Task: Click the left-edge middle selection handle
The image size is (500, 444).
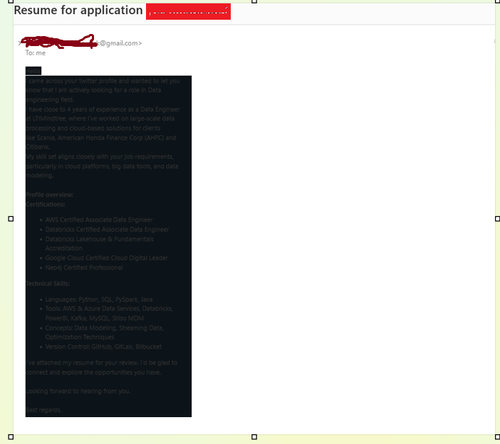Action: click(11, 219)
